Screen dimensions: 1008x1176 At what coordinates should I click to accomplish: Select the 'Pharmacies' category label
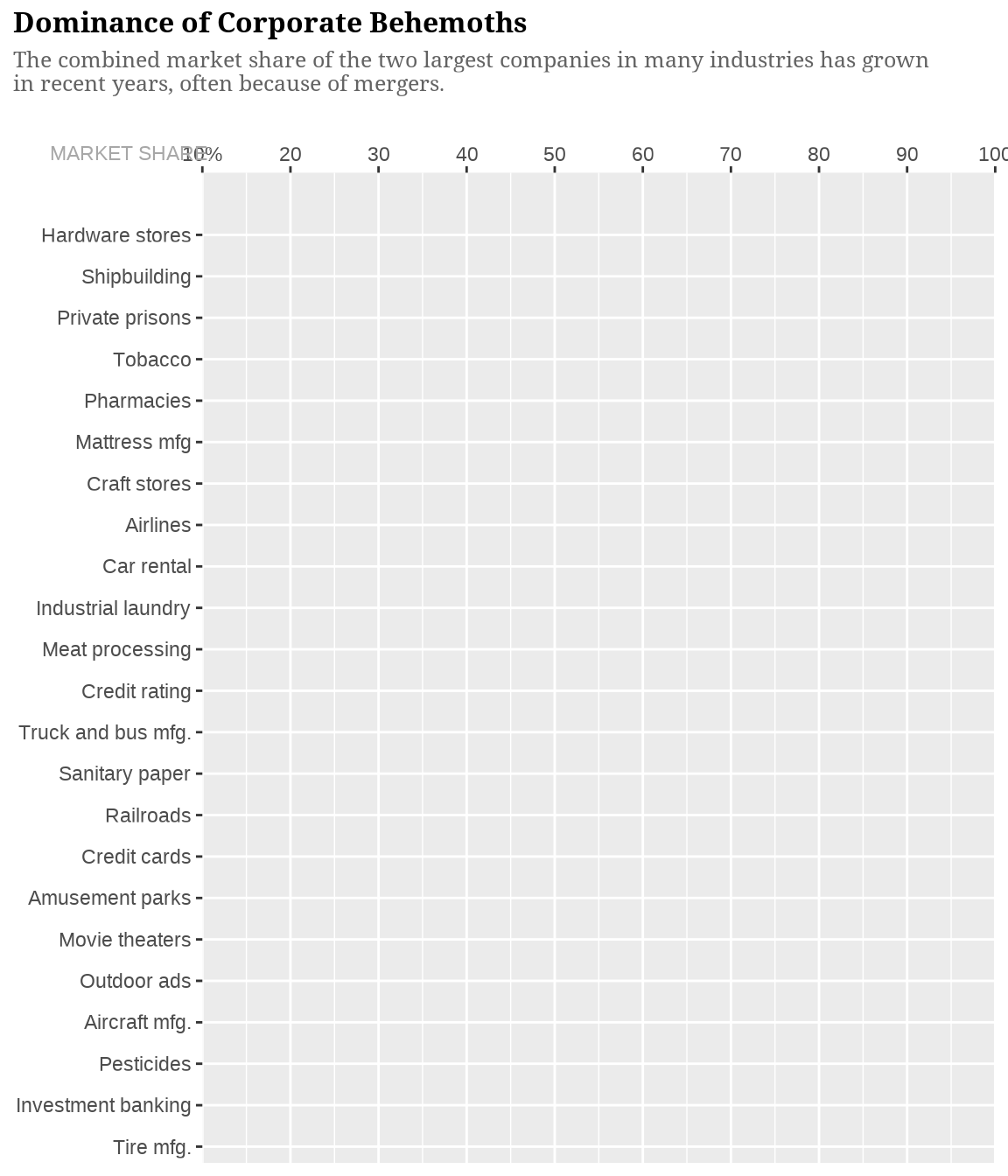coord(137,402)
